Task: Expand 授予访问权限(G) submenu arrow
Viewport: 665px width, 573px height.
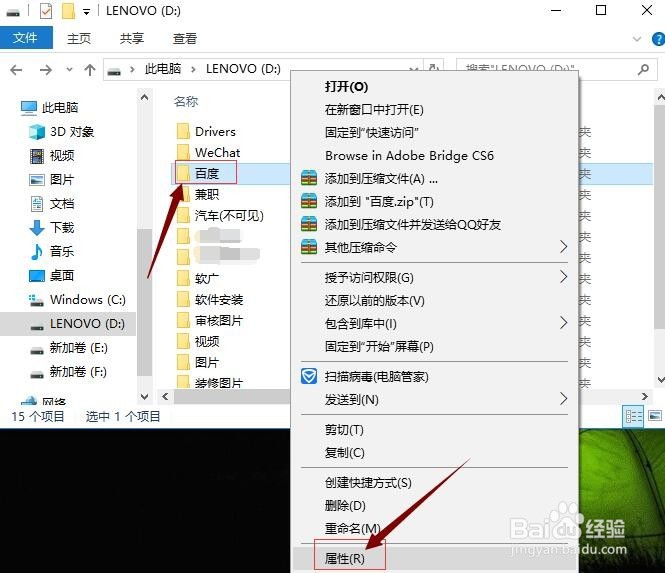Action: (563, 277)
